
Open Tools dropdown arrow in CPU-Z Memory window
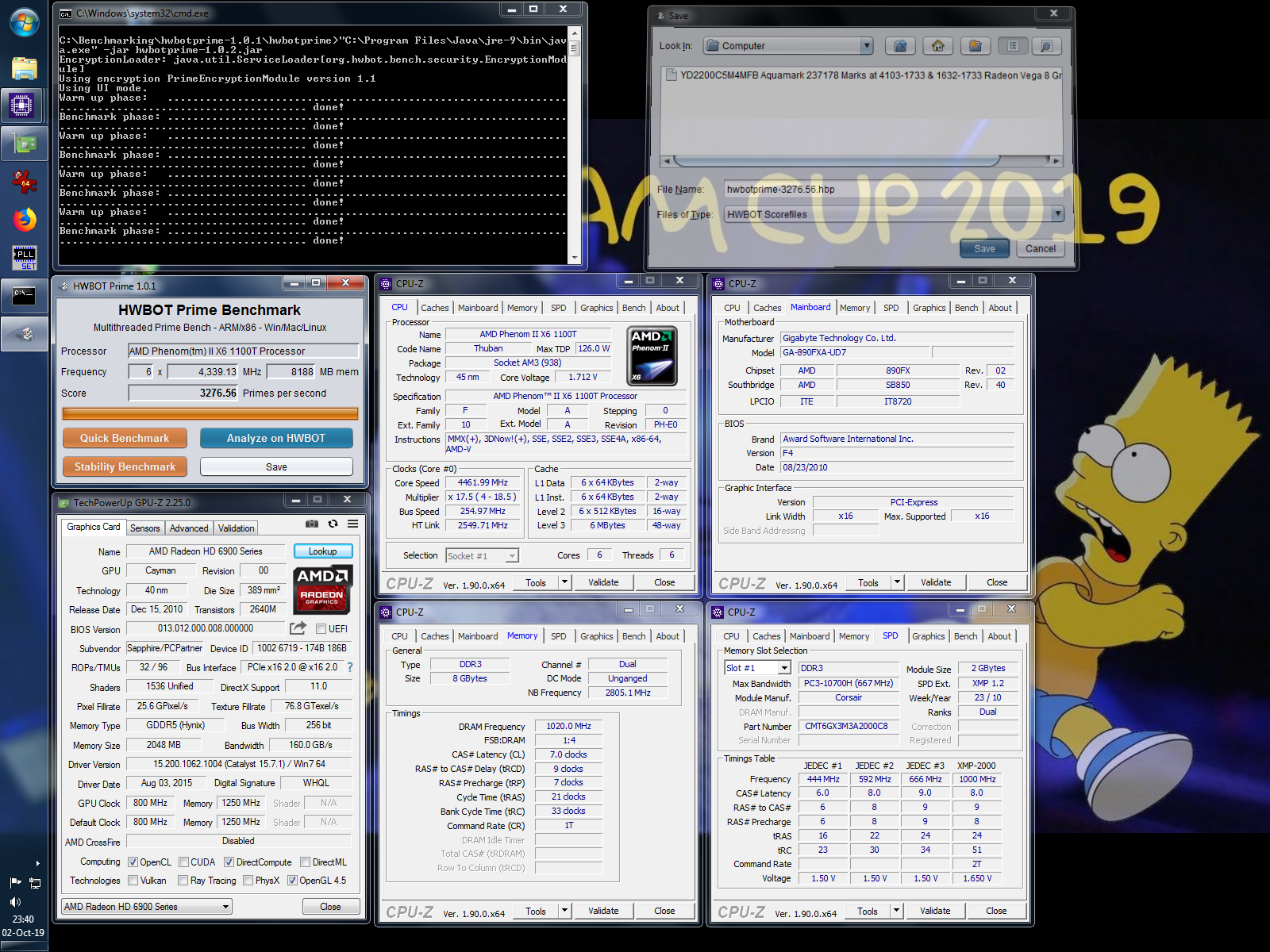(565, 911)
